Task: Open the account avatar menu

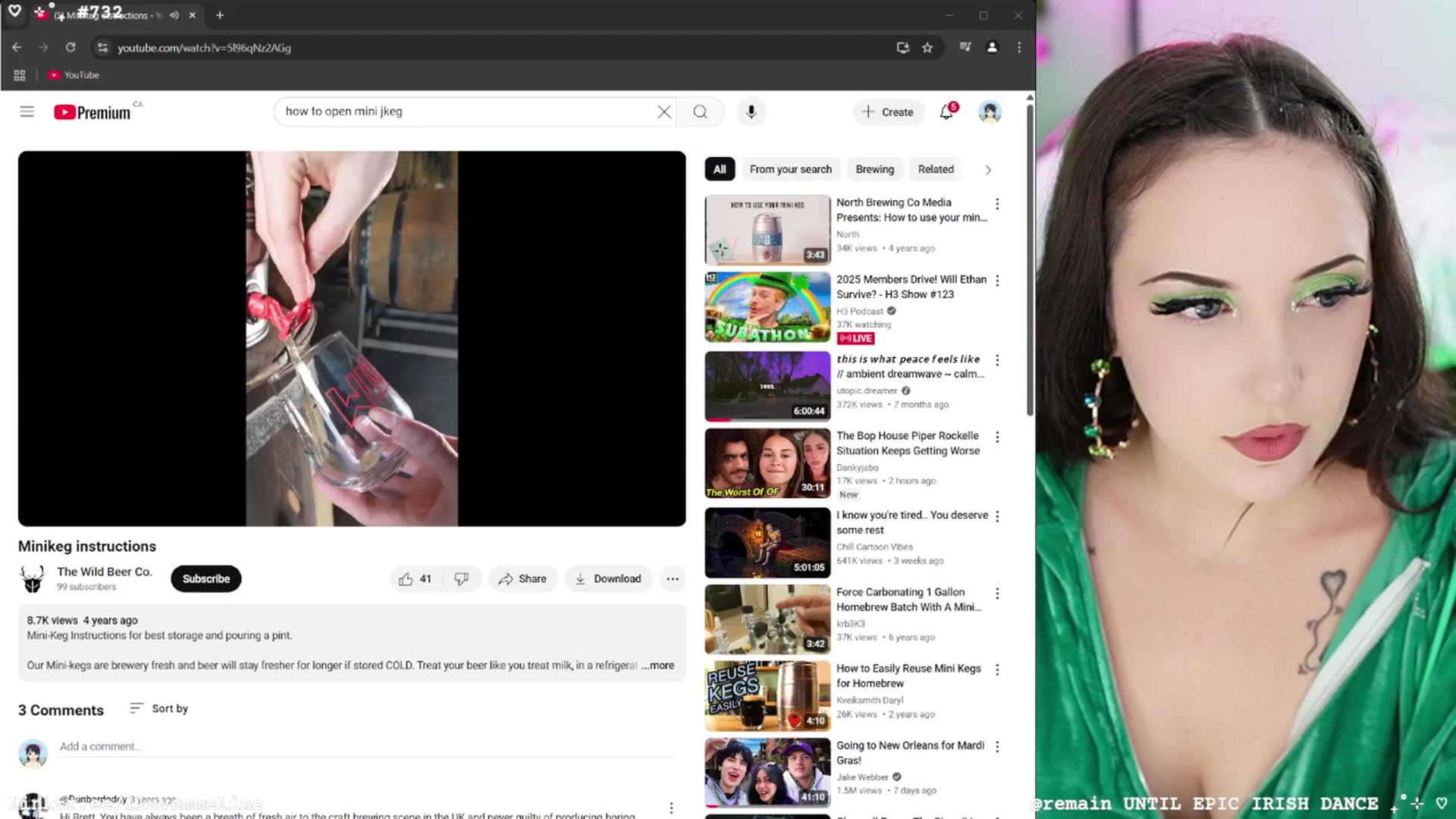Action: click(990, 112)
